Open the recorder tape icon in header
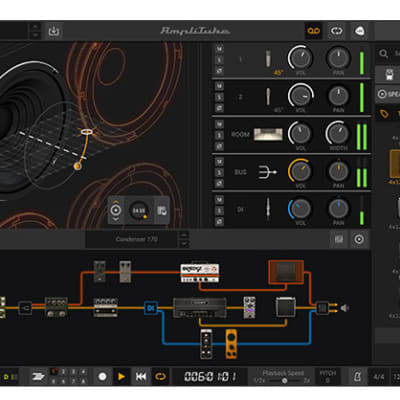The height and width of the screenshot is (400, 400). [x=314, y=31]
